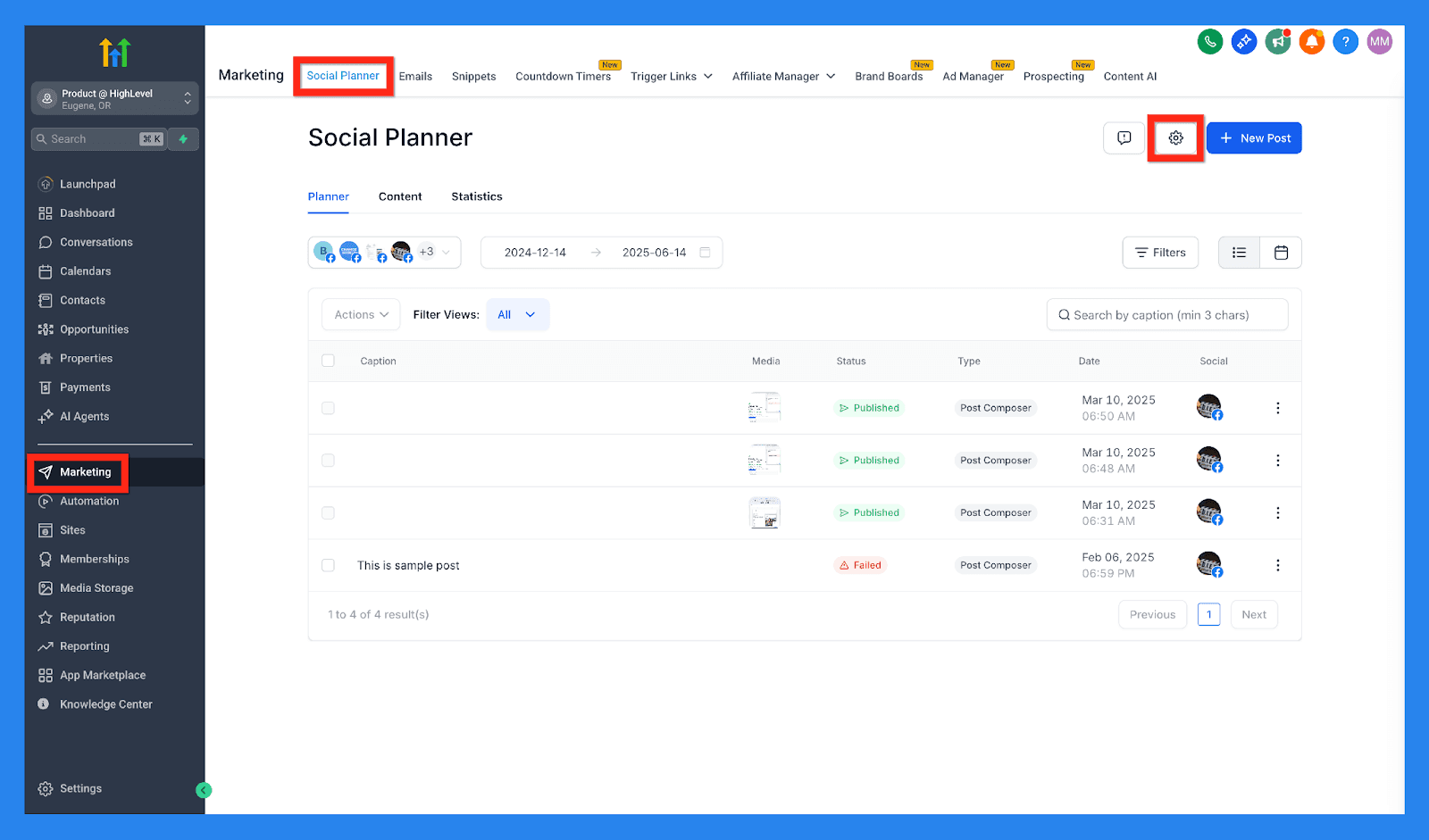Open the media thumbnail of the 06:31 AM post
Image resolution: width=1429 pixels, height=840 pixels.
tap(765, 513)
